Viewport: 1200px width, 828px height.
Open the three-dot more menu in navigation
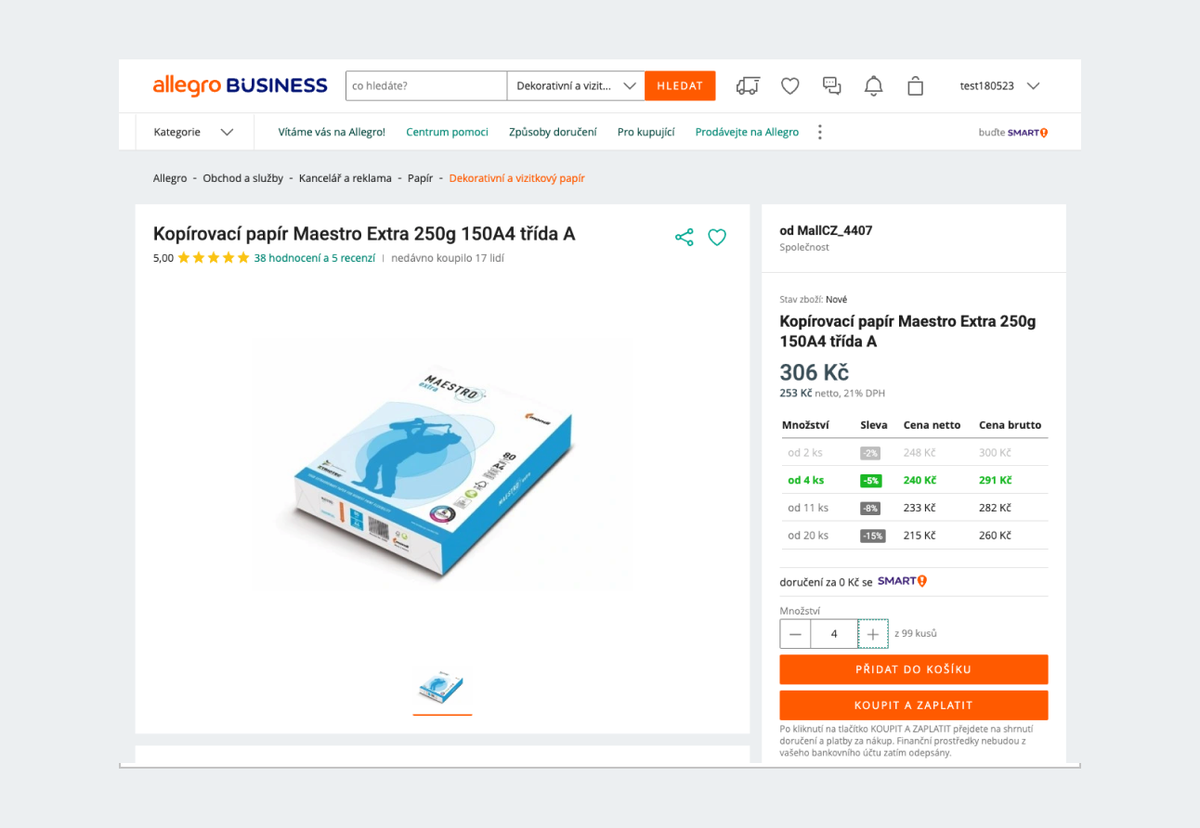(x=820, y=132)
